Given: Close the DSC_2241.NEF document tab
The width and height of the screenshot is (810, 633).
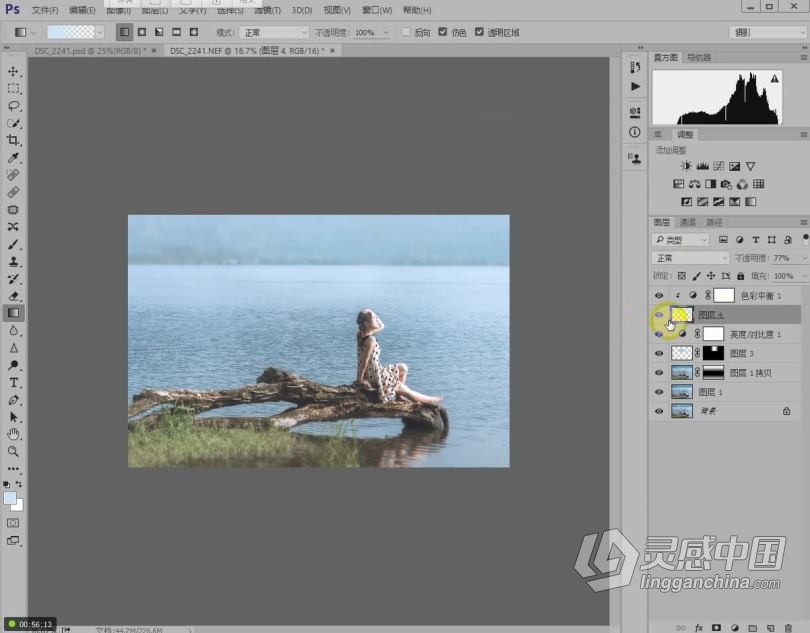Looking at the screenshot, I should pyautogui.click(x=332, y=51).
